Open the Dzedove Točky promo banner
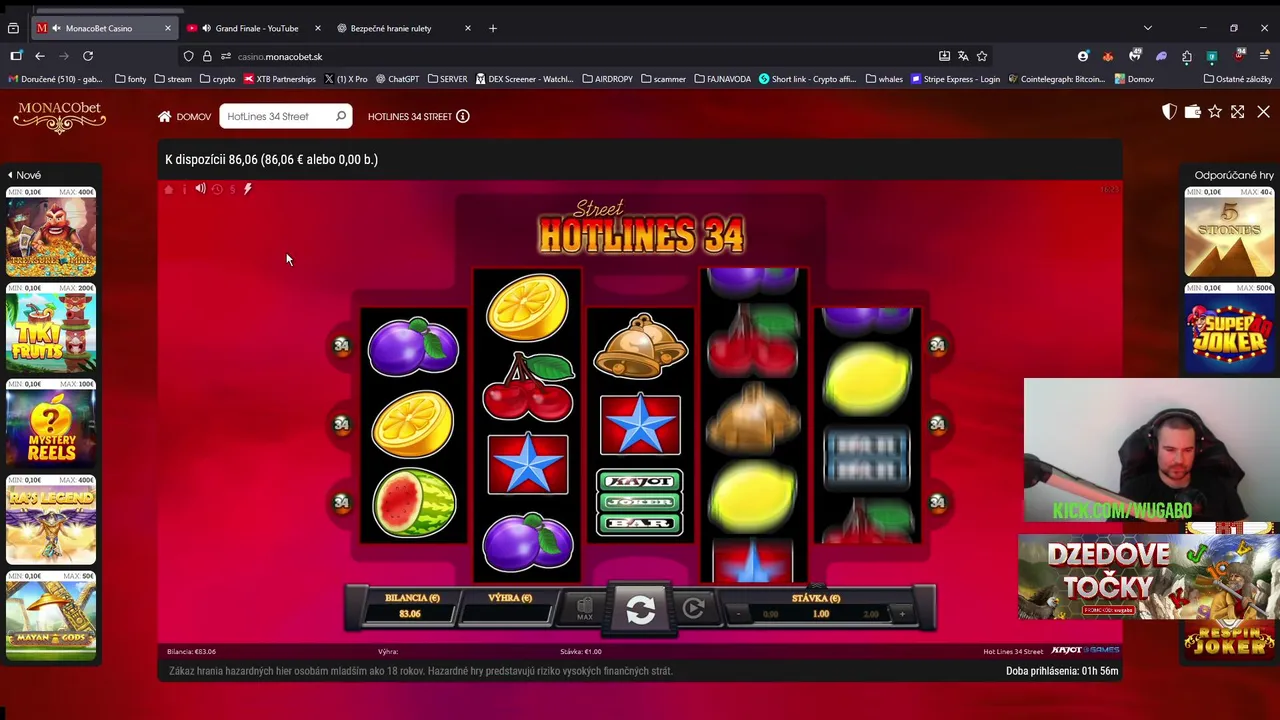 [x=1148, y=579]
